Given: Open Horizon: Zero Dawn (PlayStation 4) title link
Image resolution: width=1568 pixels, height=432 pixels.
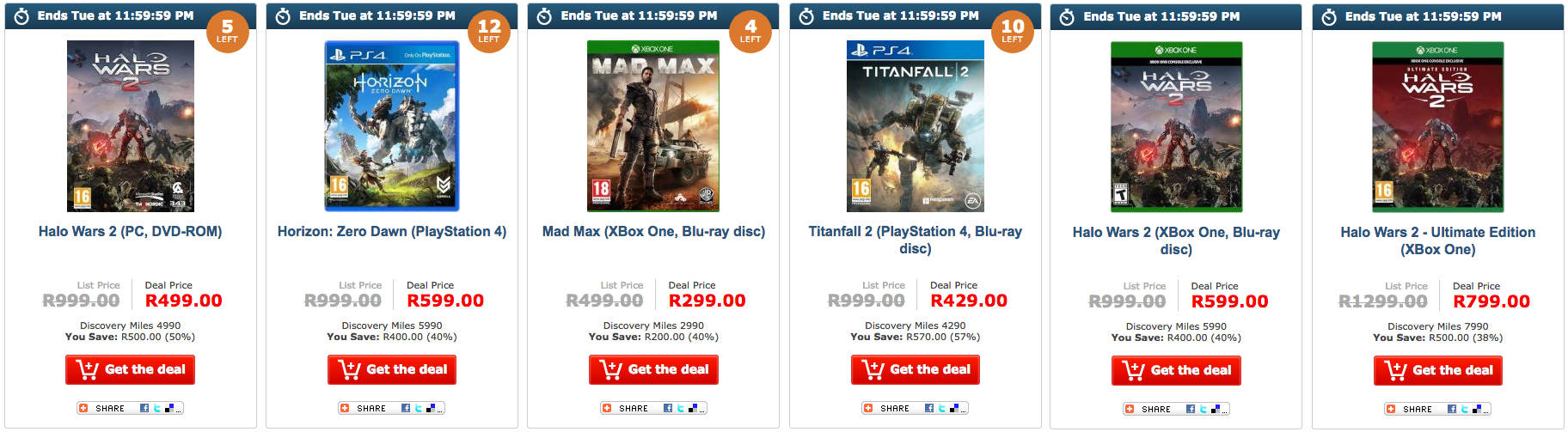Looking at the screenshot, I should coord(392,231).
